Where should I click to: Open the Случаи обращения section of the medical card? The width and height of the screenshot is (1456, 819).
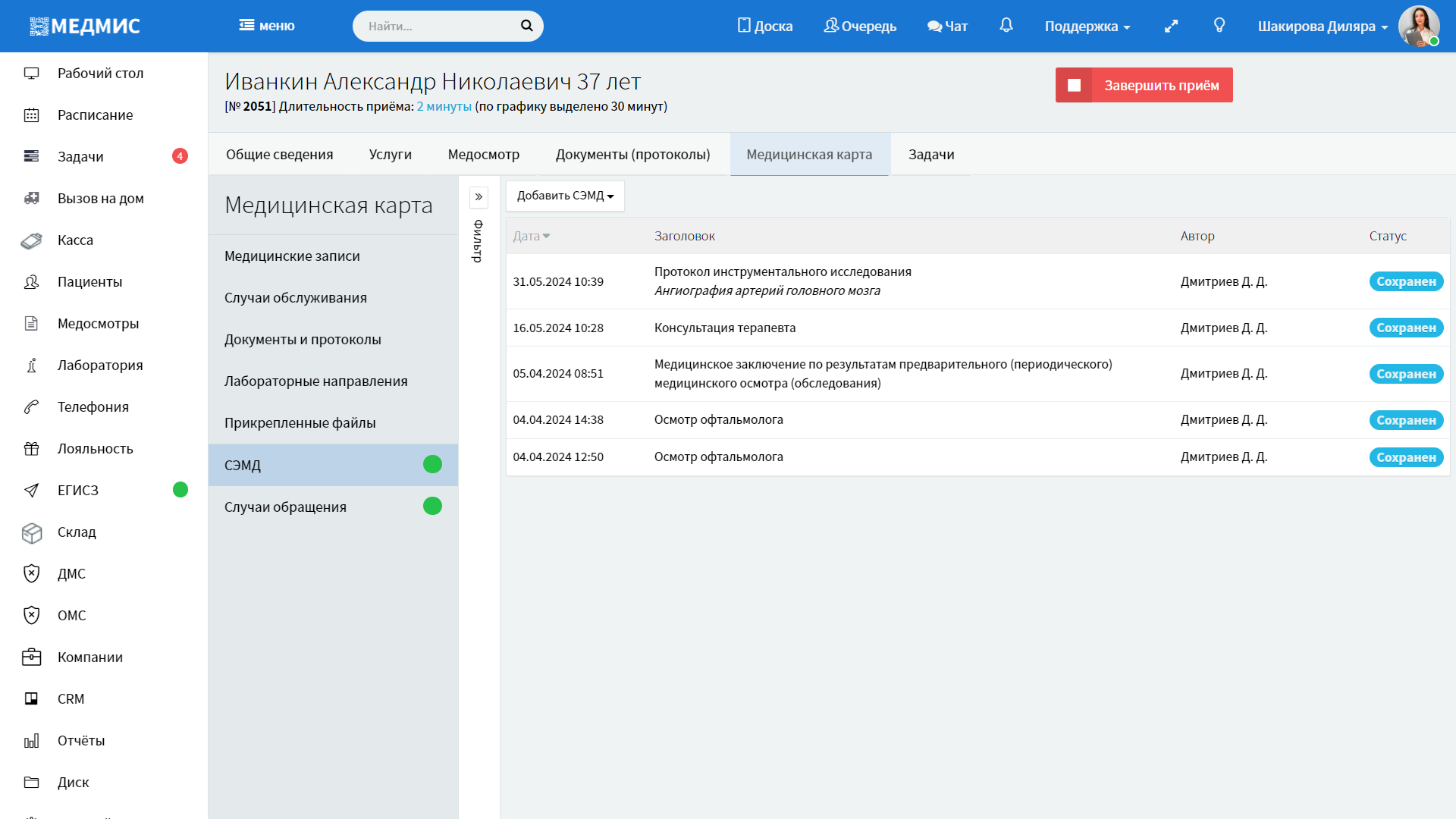(x=285, y=507)
